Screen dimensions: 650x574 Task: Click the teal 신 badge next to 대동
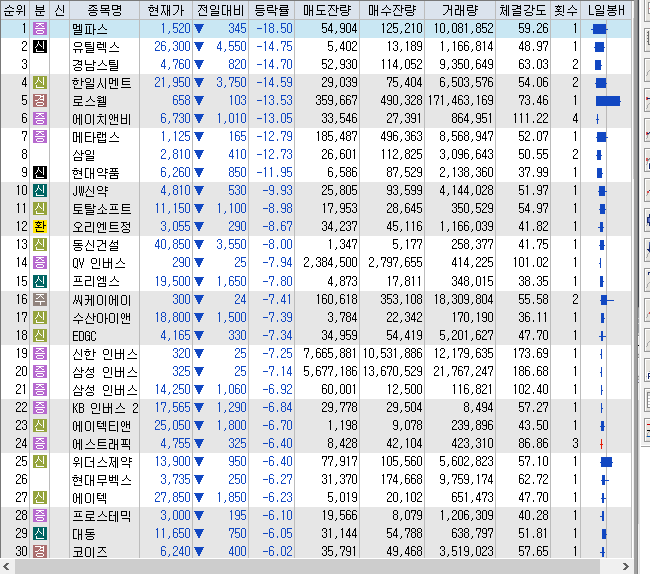40,533
